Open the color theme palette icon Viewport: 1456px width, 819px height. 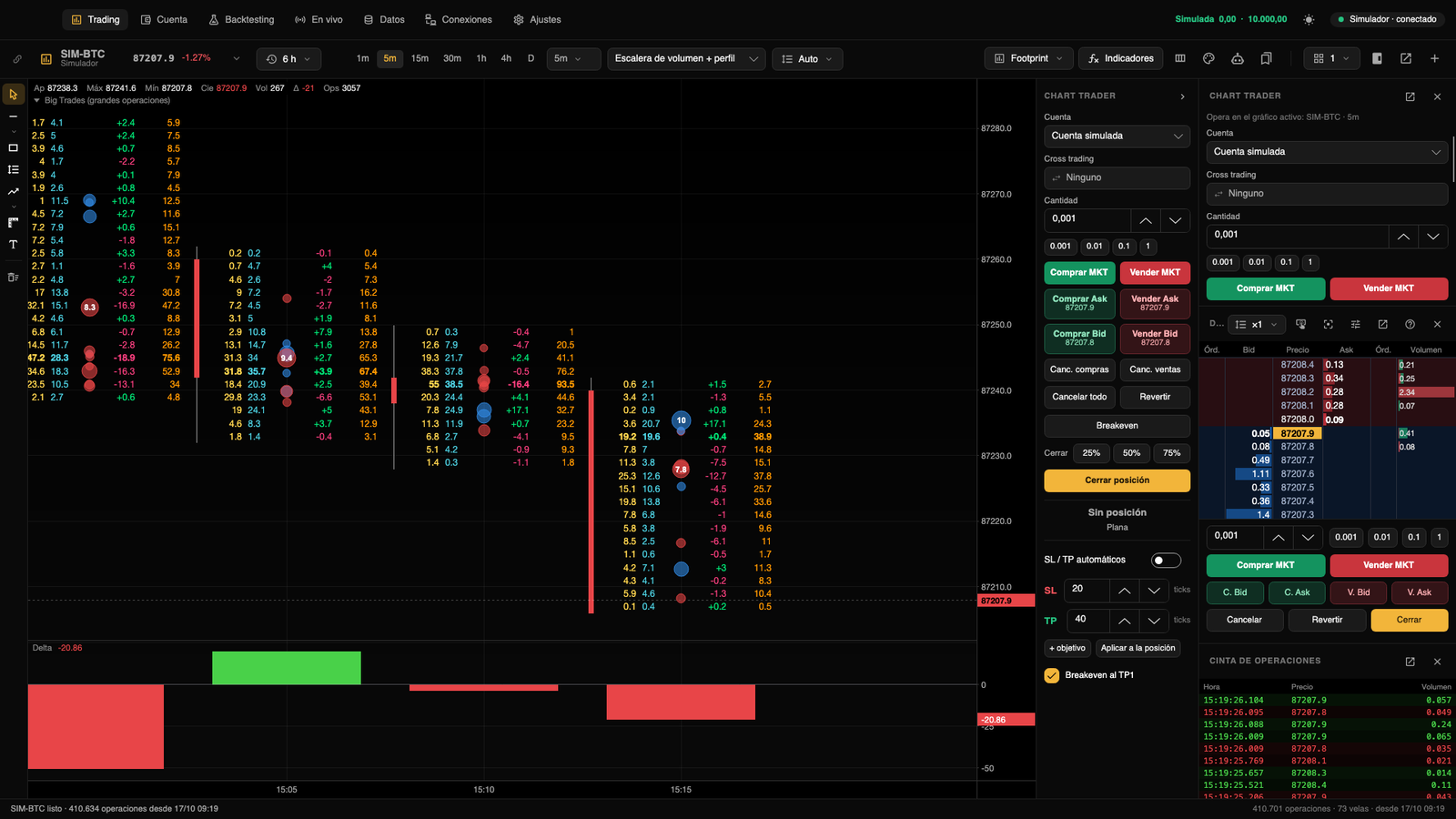click(x=1208, y=58)
